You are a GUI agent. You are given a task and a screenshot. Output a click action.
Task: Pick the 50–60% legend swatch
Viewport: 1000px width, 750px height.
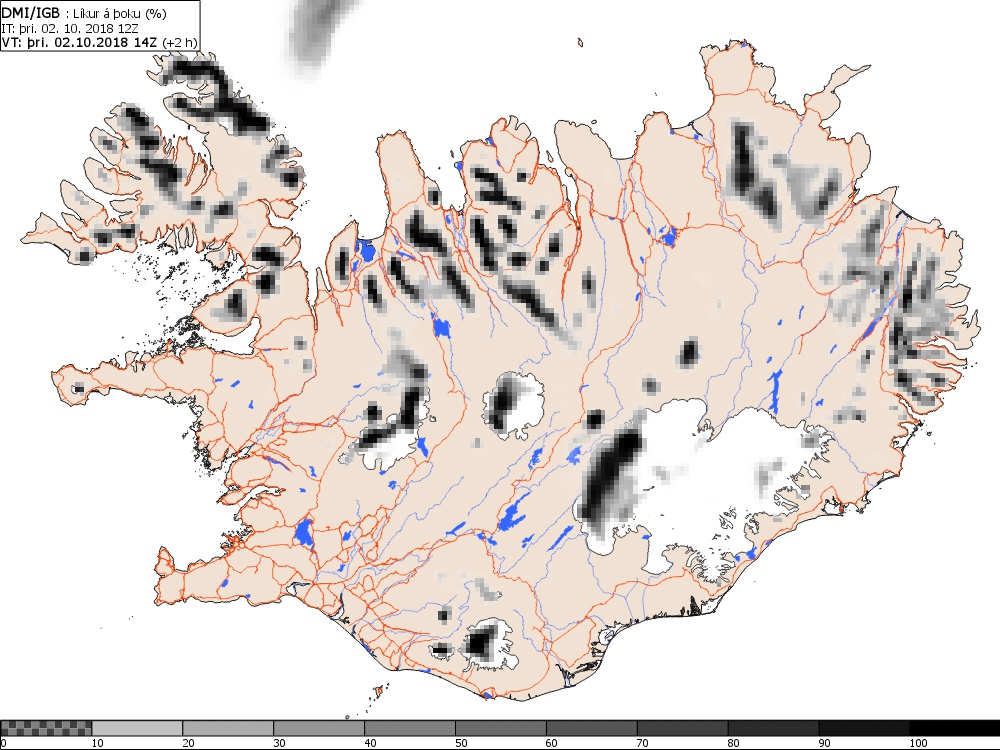click(501, 728)
